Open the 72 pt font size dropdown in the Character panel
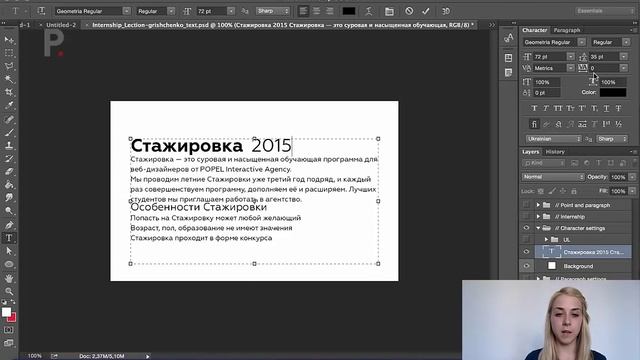The image size is (640, 360). click(571, 57)
